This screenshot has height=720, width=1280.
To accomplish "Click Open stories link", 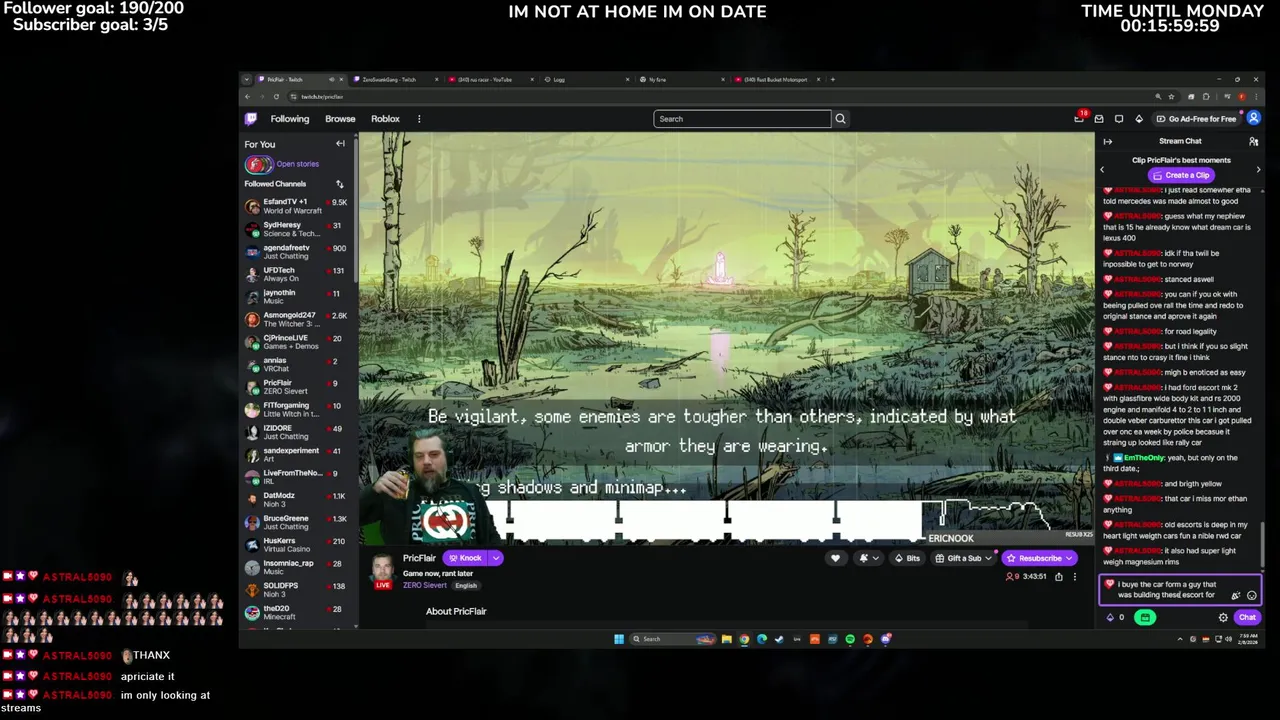I will pos(298,164).
